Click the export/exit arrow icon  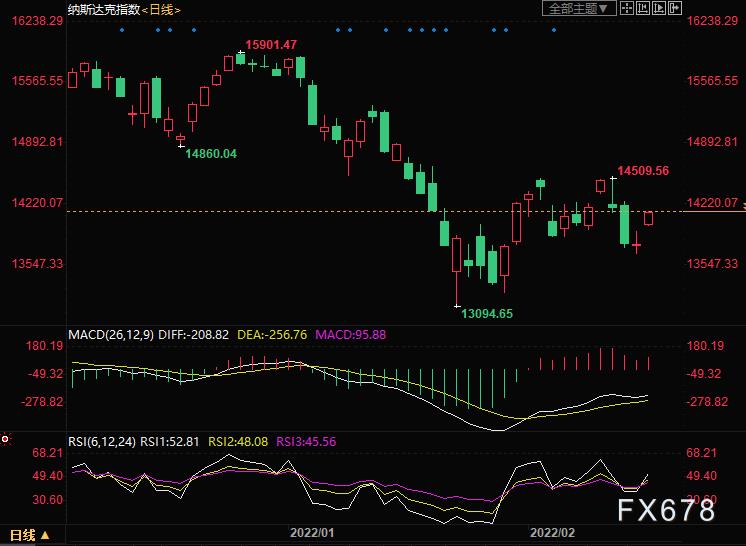click(675, 8)
